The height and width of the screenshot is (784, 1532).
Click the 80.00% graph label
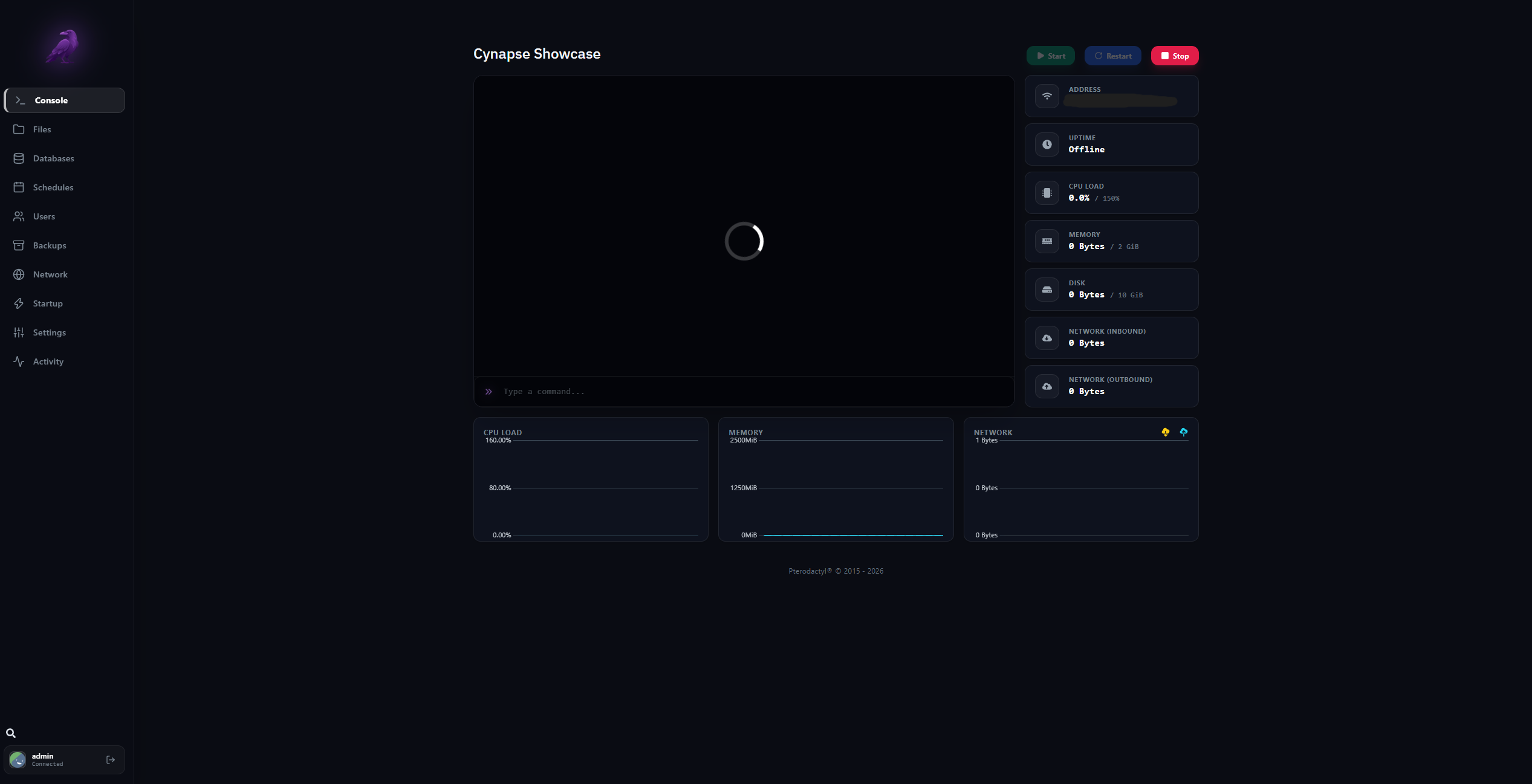click(500, 488)
